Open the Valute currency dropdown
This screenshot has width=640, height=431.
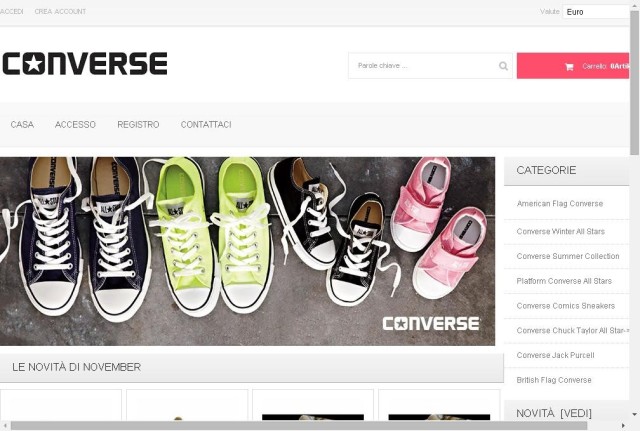pyautogui.click(x=596, y=12)
